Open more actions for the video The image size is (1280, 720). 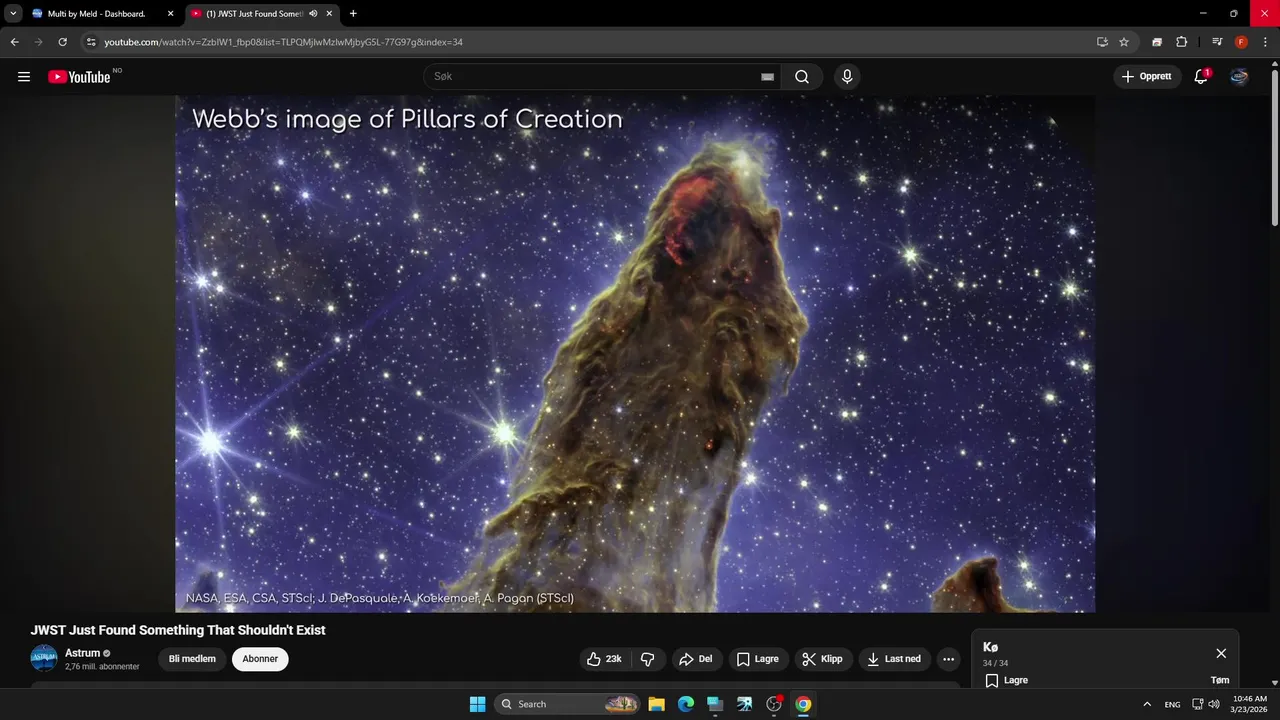click(948, 659)
